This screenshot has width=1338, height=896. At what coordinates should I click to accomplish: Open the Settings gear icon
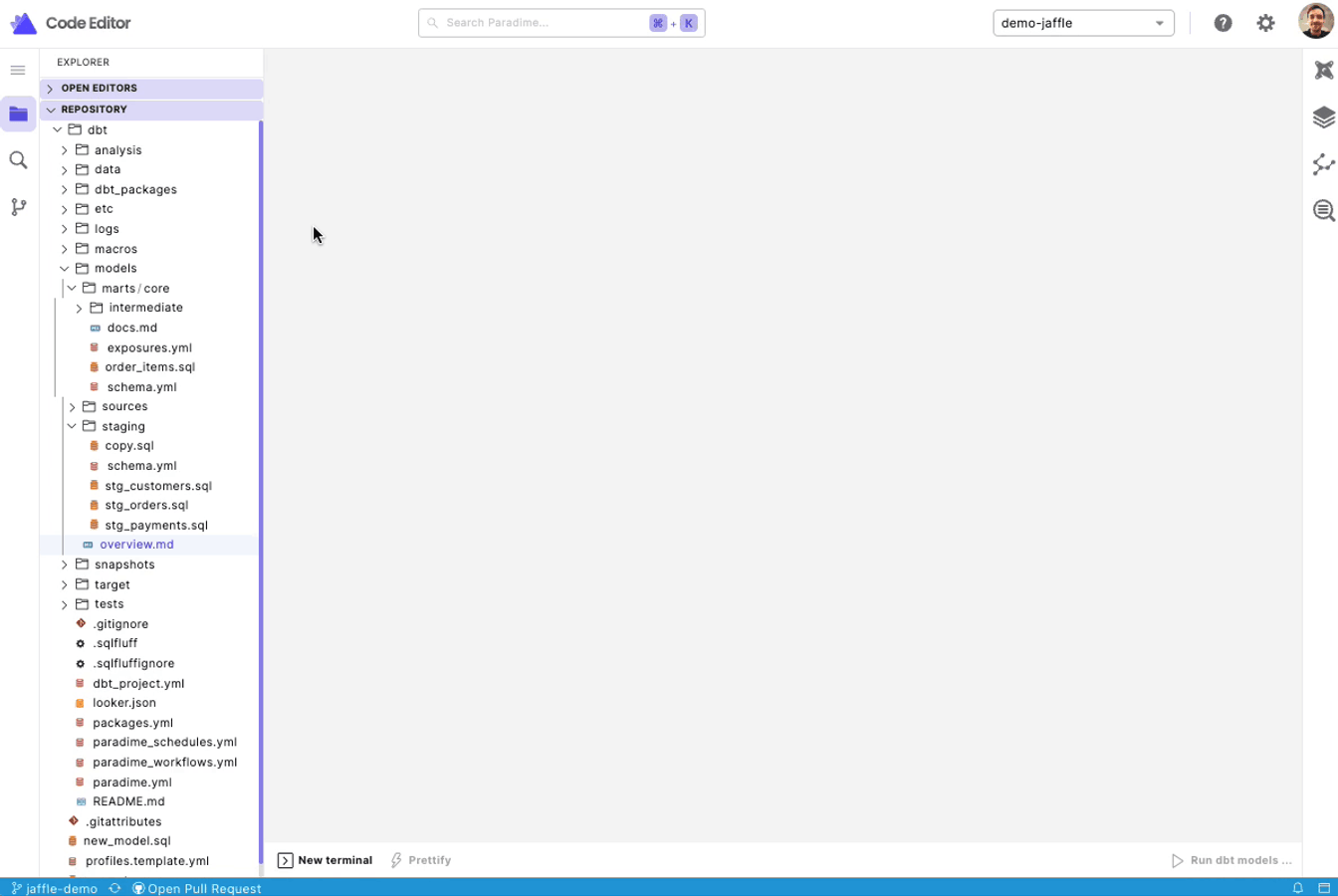click(x=1265, y=23)
